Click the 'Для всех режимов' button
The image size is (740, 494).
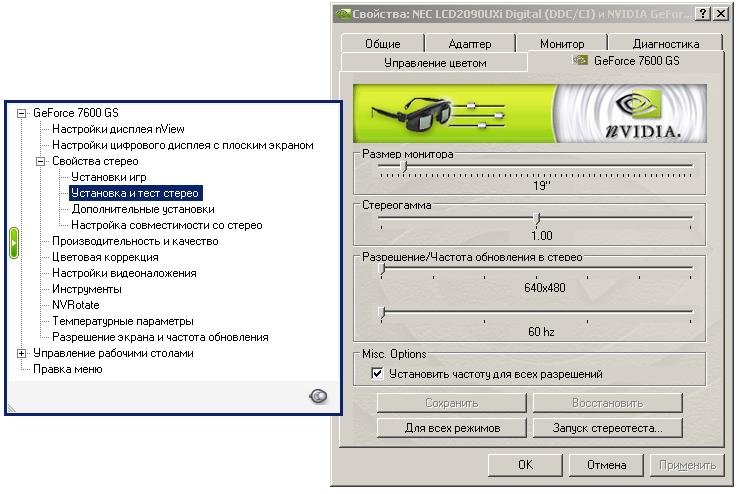[452, 428]
